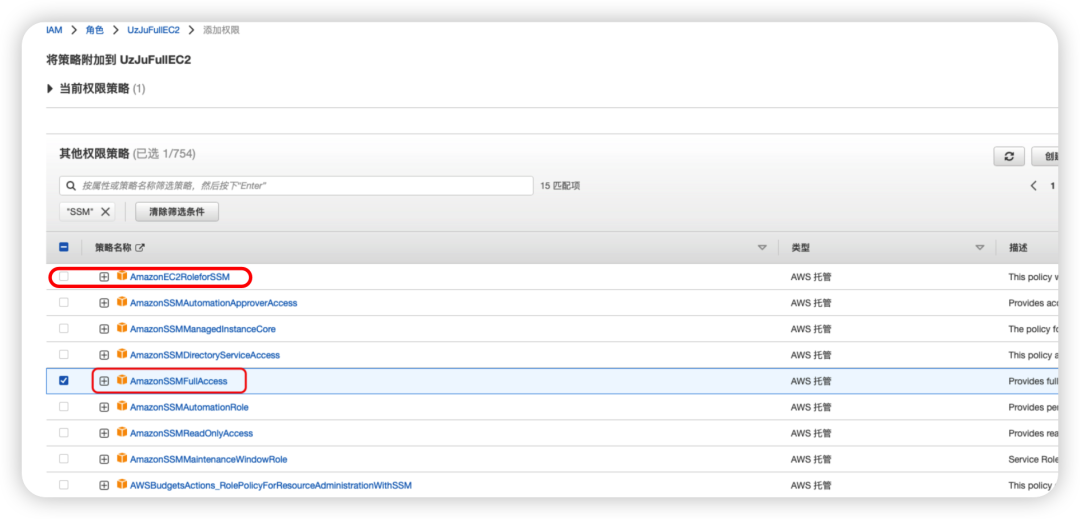Open AmazonEC2RoleforSSM policy link
This screenshot has width=1080, height=519.
tap(180, 277)
